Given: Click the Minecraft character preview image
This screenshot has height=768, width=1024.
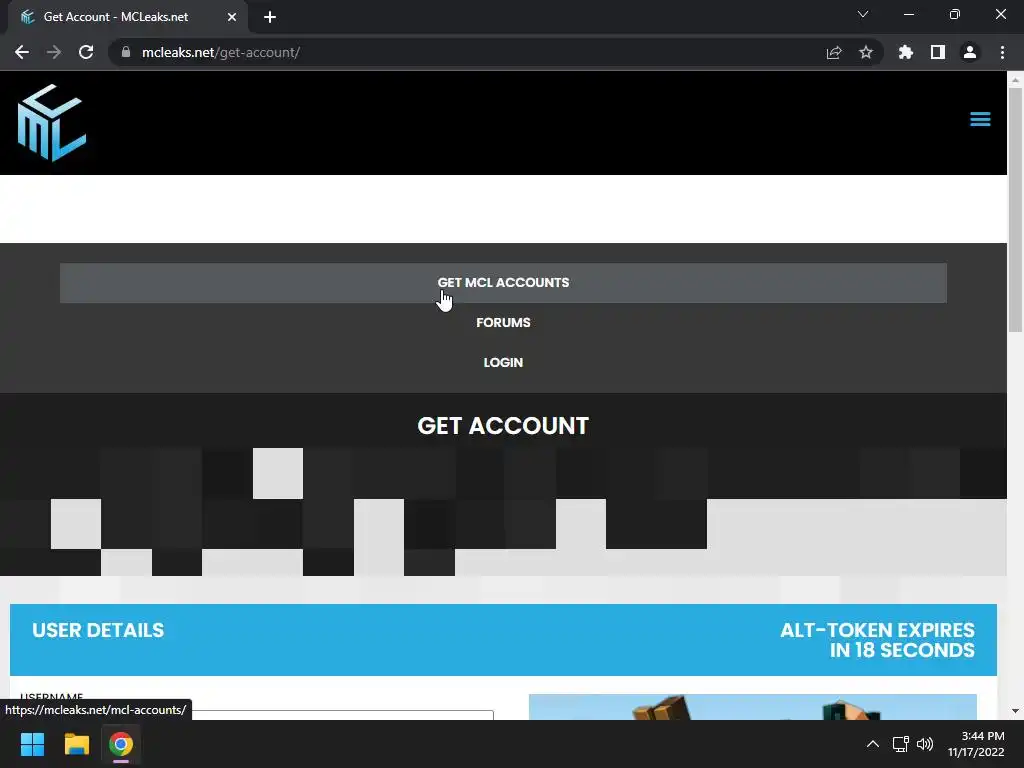Looking at the screenshot, I should coord(752,707).
